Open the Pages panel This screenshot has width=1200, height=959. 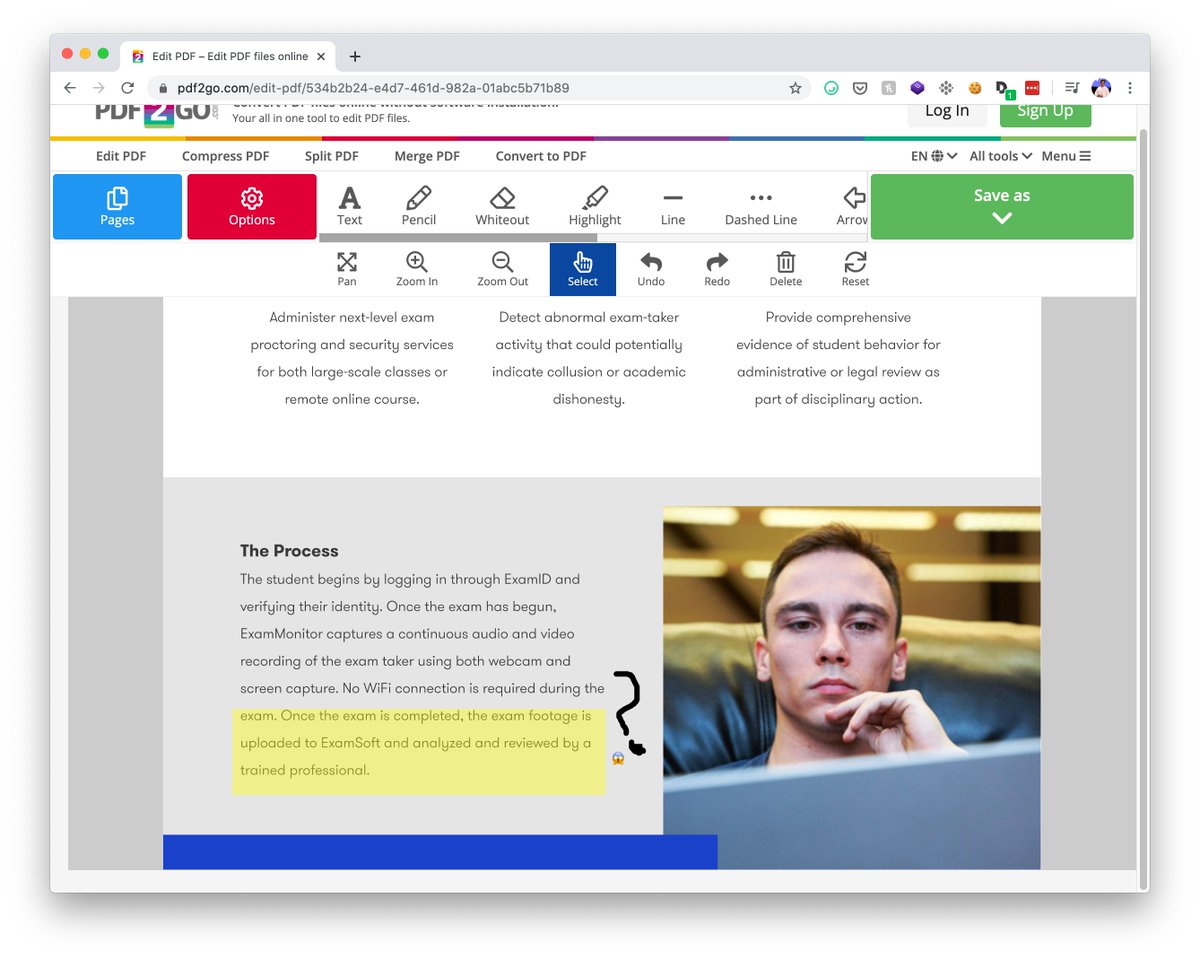117,207
